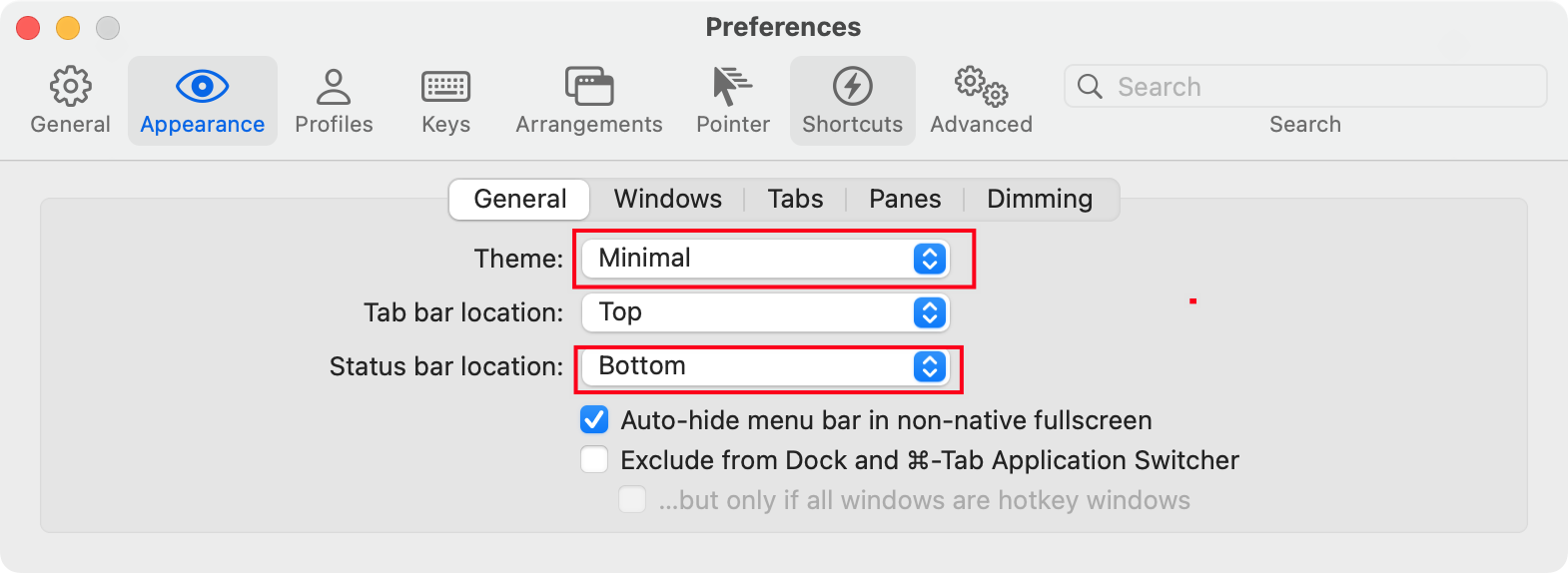Open the Shortcuts lightning bolt icon
Screen dimensions: 1568x573
tap(852, 87)
